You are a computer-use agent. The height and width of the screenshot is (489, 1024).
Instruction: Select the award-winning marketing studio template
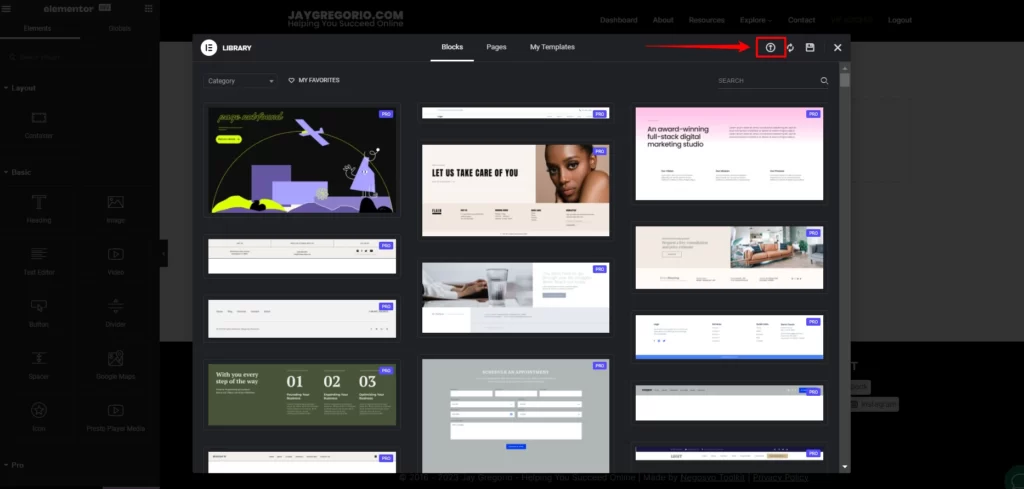(729, 153)
